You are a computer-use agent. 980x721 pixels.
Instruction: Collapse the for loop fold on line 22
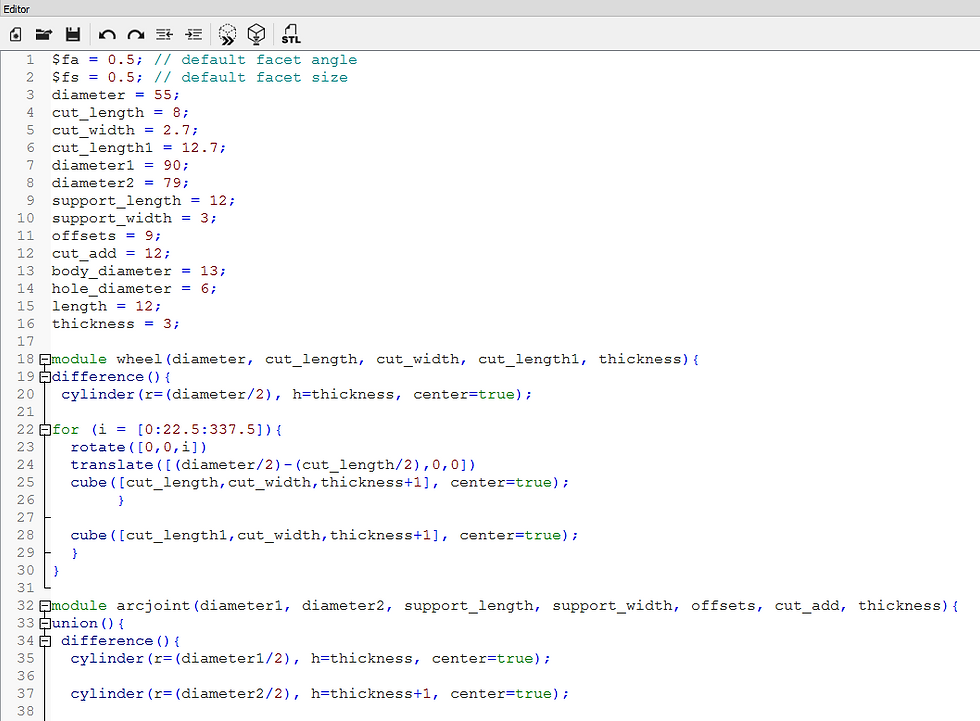click(45, 430)
